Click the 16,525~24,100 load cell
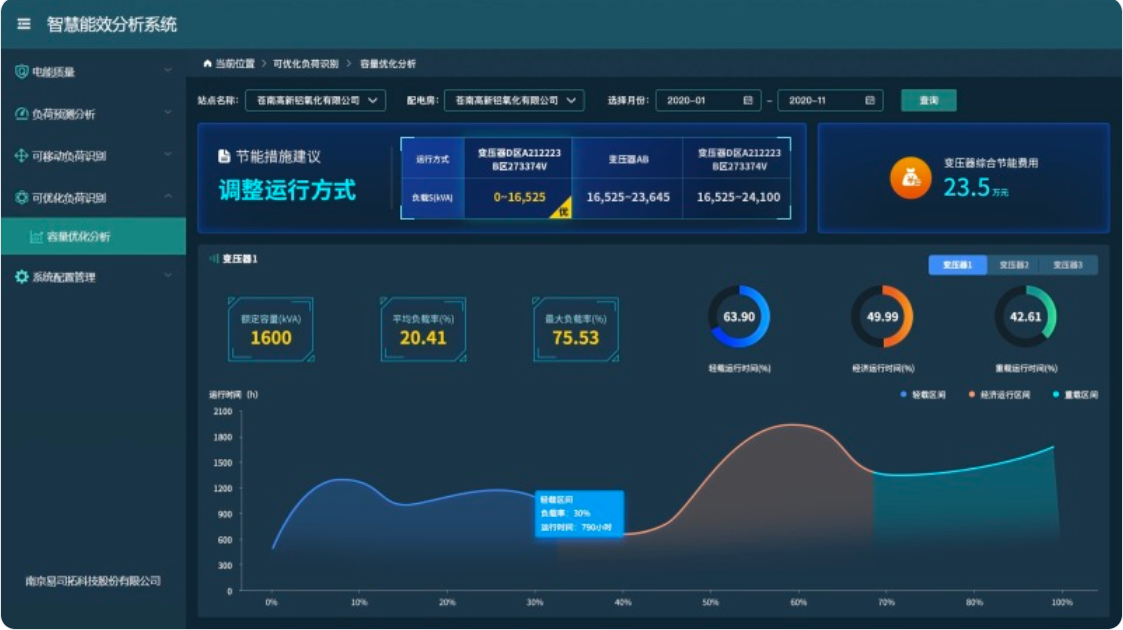This screenshot has width=1123, height=630. coord(738,197)
